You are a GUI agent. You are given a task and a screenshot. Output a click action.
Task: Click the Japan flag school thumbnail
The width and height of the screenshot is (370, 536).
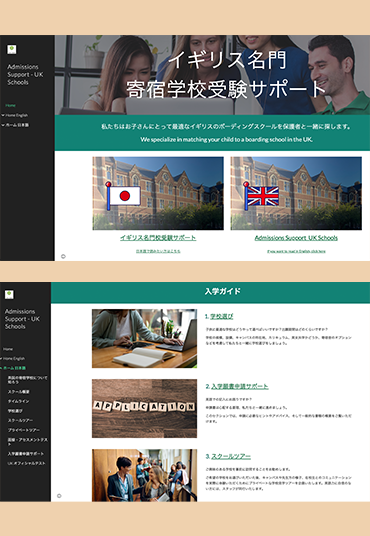pyautogui.click(x=158, y=193)
